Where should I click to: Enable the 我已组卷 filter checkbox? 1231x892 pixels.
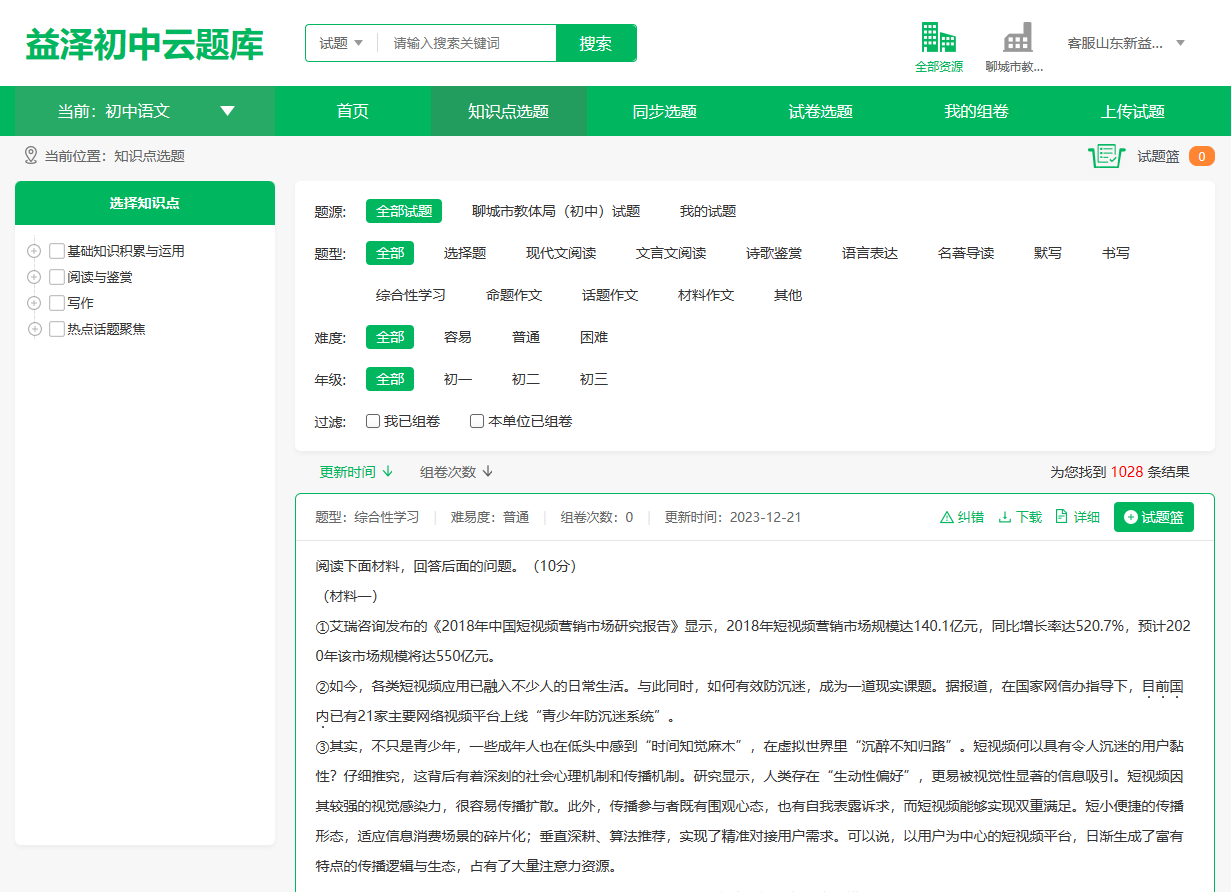372,420
